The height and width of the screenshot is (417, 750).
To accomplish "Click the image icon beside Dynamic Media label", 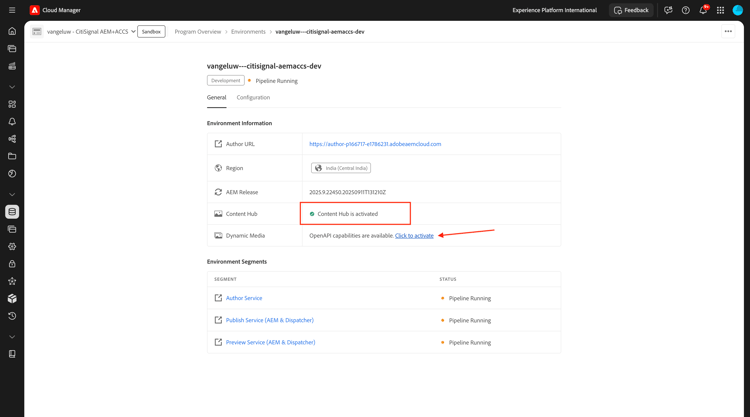I will pyautogui.click(x=218, y=235).
